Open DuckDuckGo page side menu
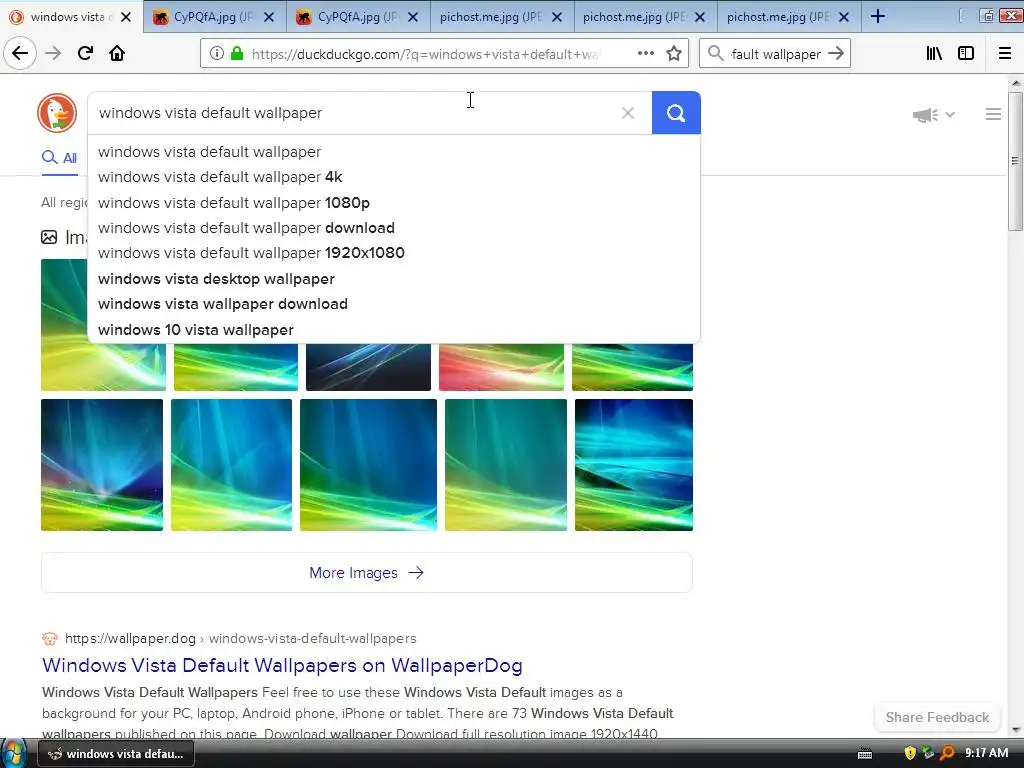Screen dimensions: 1024x768 click(x=993, y=114)
